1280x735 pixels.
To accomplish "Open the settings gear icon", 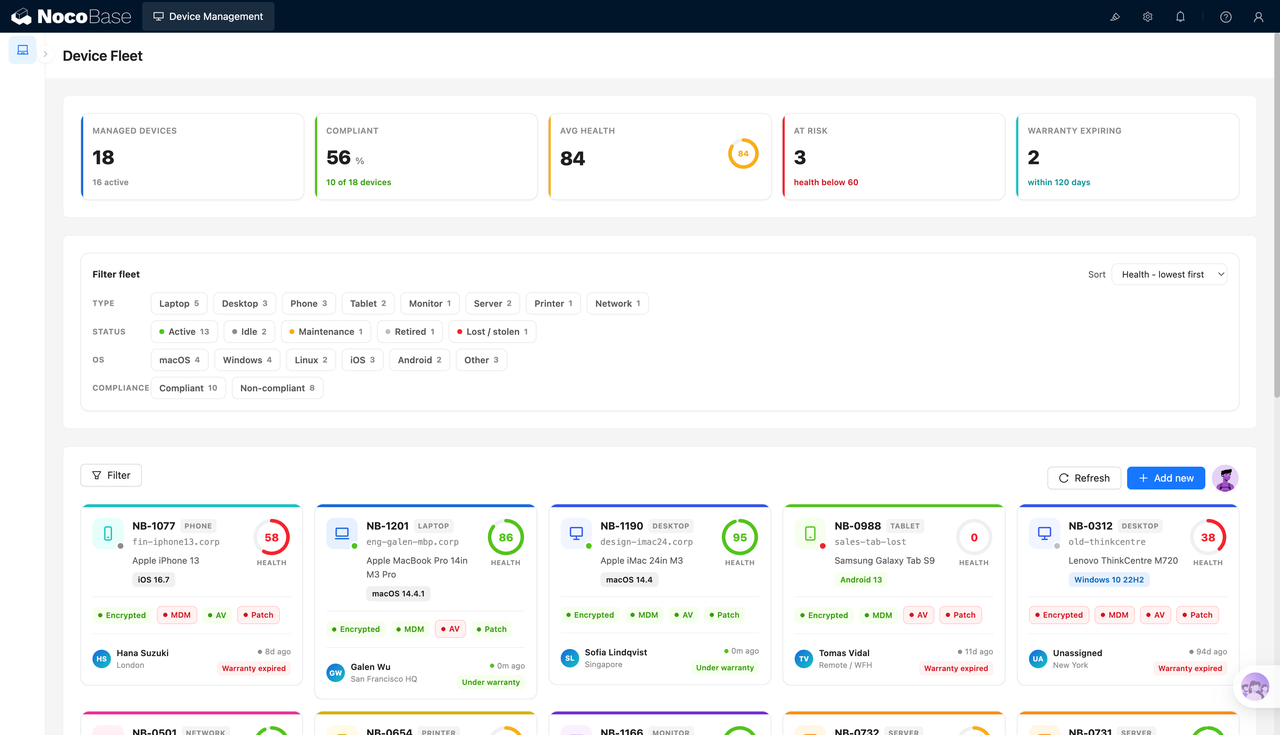I will click(x=1148, y=17).
